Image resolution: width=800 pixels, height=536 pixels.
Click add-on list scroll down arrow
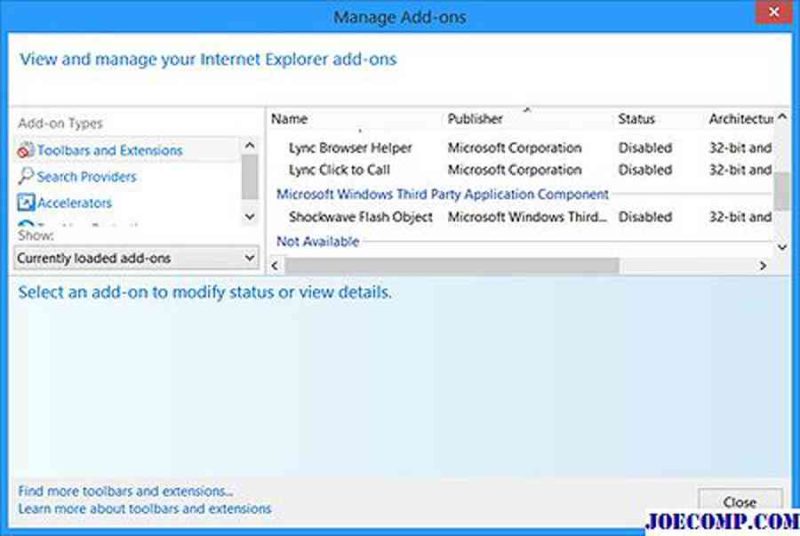(x=782, y=247)
